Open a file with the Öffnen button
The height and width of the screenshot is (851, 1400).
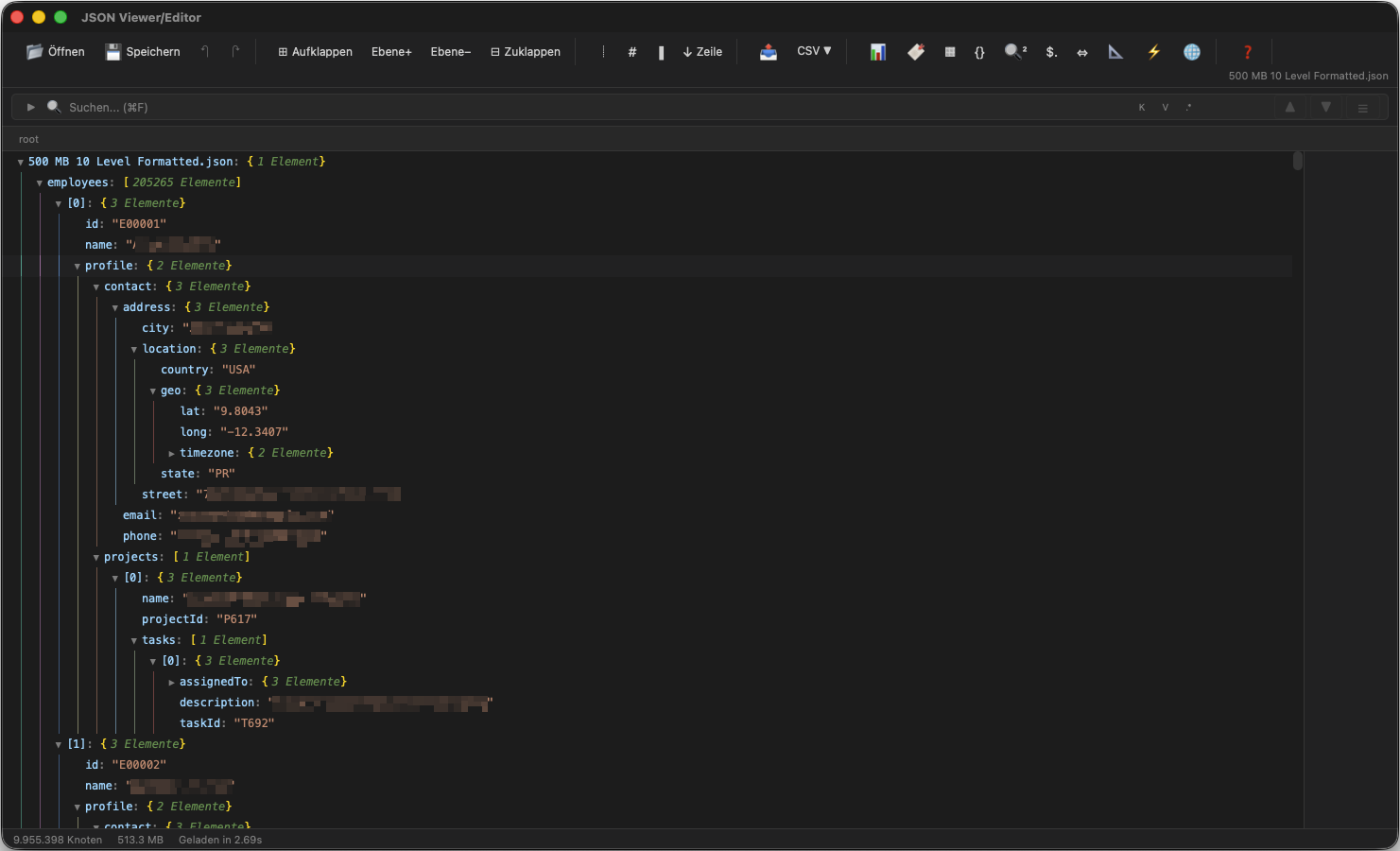point(56,52)
